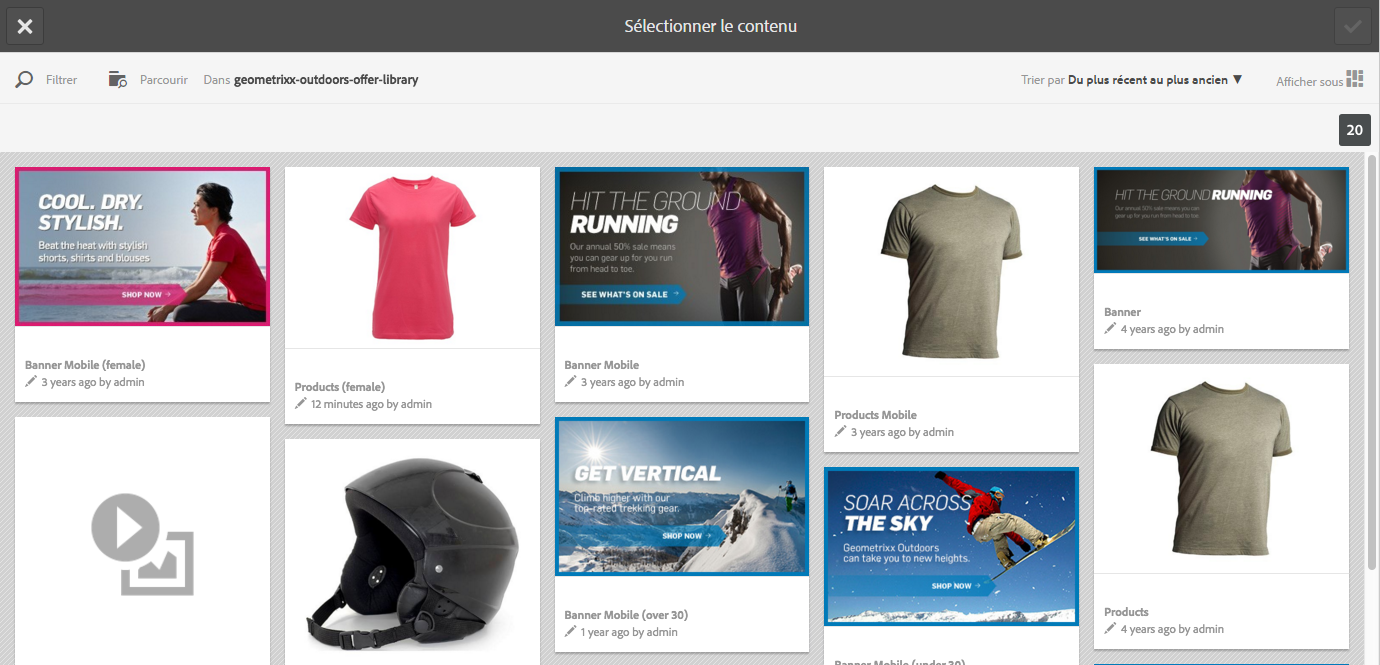The height and width of the screenshot is (665, 1380).
Task: Switch view with the card grid icon
Action: [x=1355, y=79]
